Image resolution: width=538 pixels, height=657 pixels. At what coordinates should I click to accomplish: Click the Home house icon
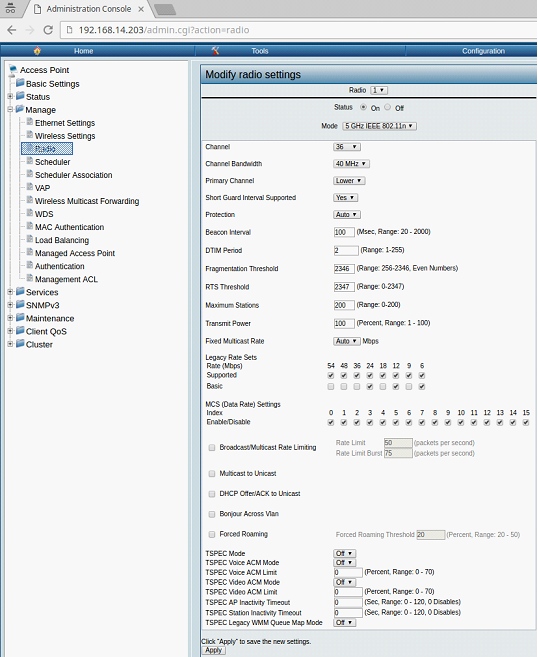pyautogui.click(x=37, y=51)
